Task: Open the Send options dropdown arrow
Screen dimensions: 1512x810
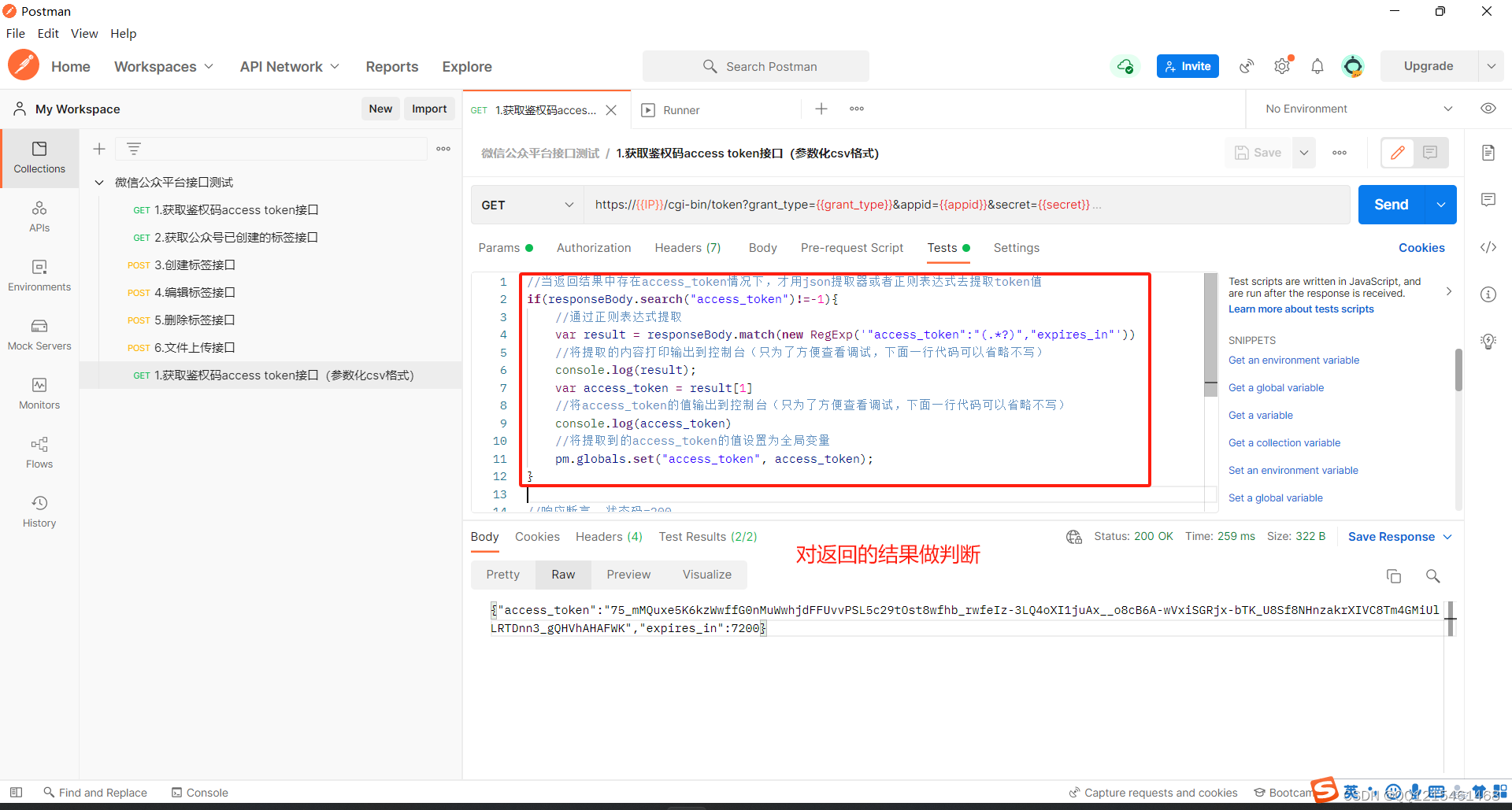Action: coord(1440,205)
